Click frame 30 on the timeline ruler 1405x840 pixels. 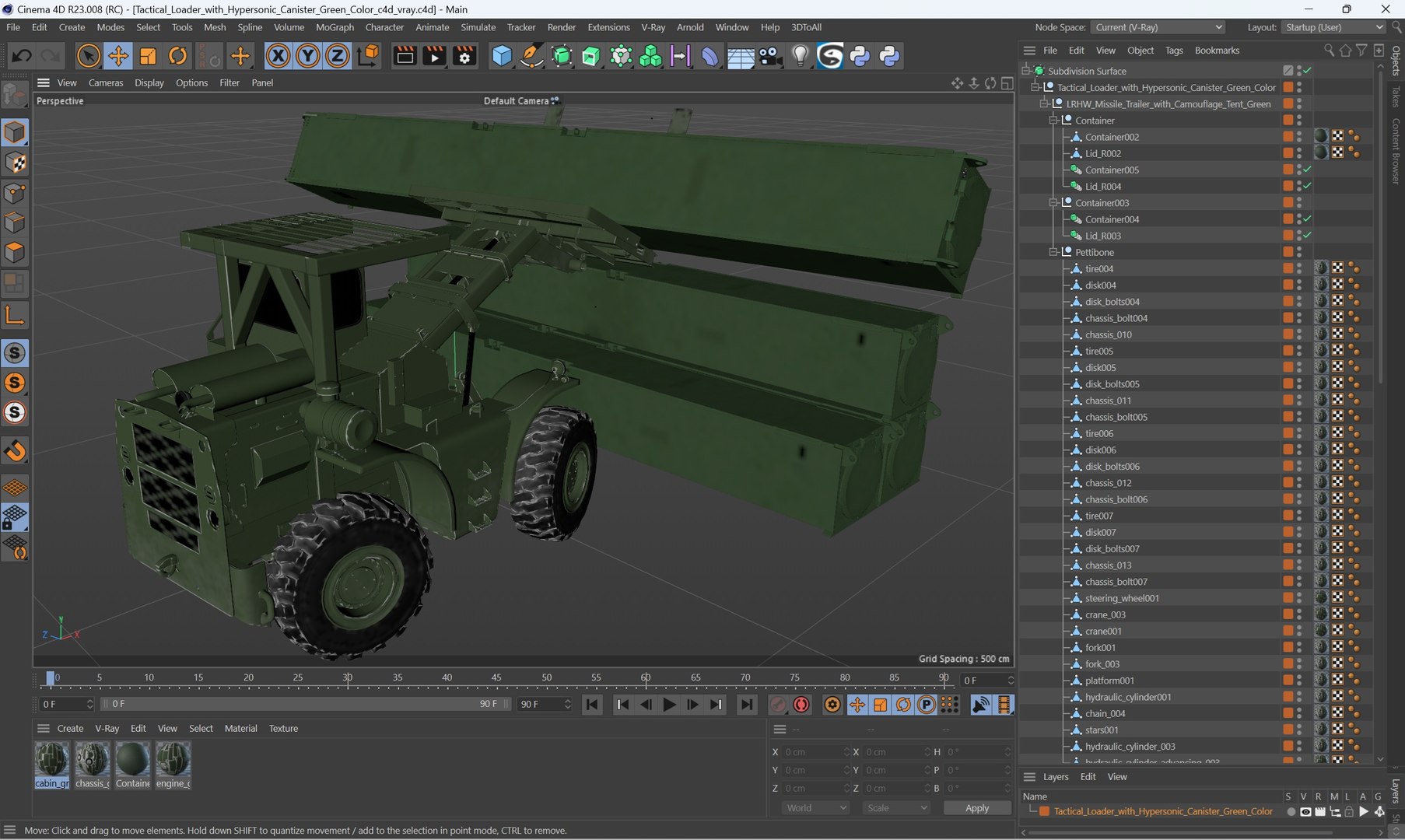pos(348,678)
